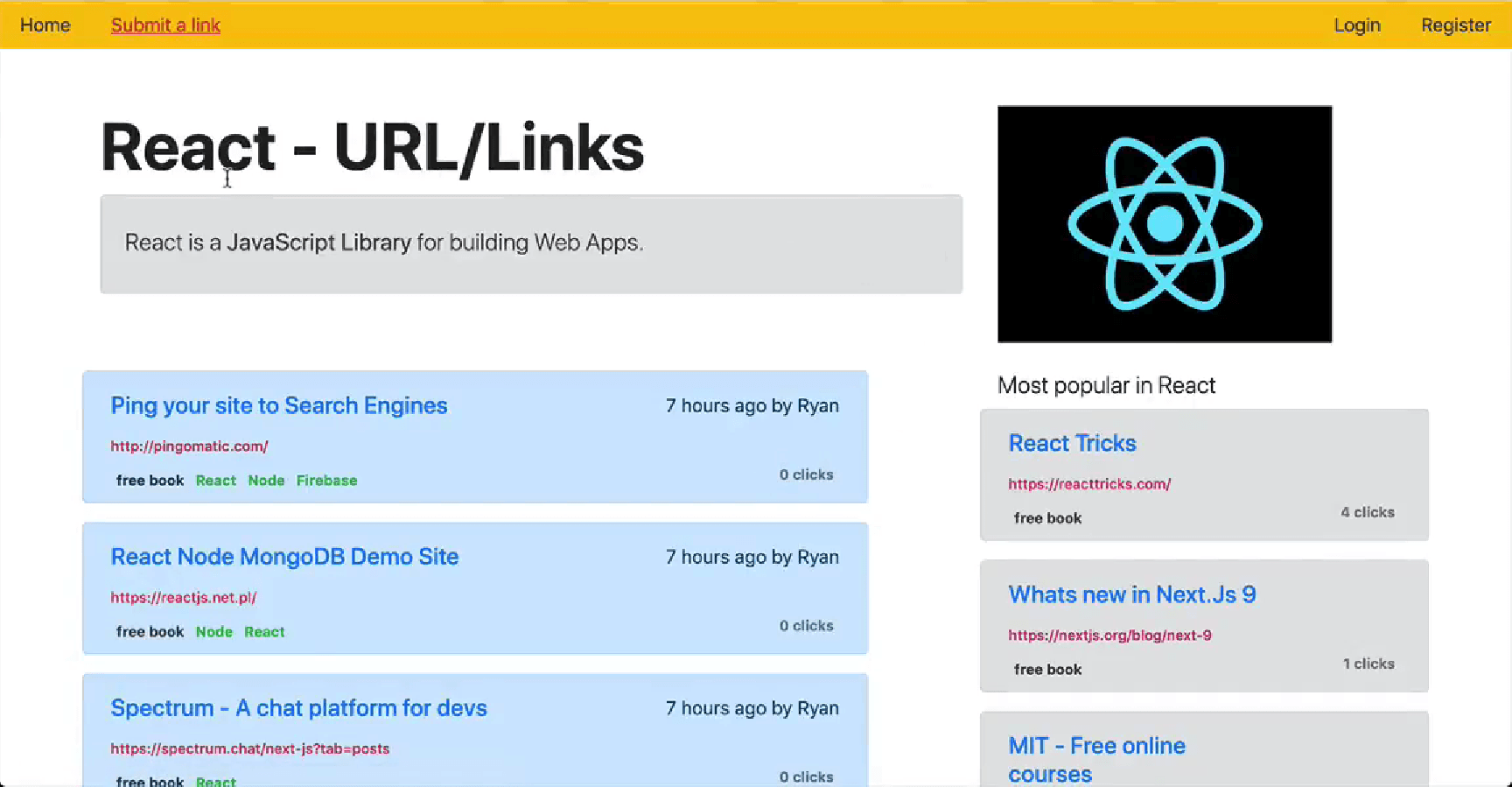Image resolution: width=1512 pixels, height=787 pixels.
Task: Select React tag on MongoDB Demo Site card
Action: pos(264,632)
